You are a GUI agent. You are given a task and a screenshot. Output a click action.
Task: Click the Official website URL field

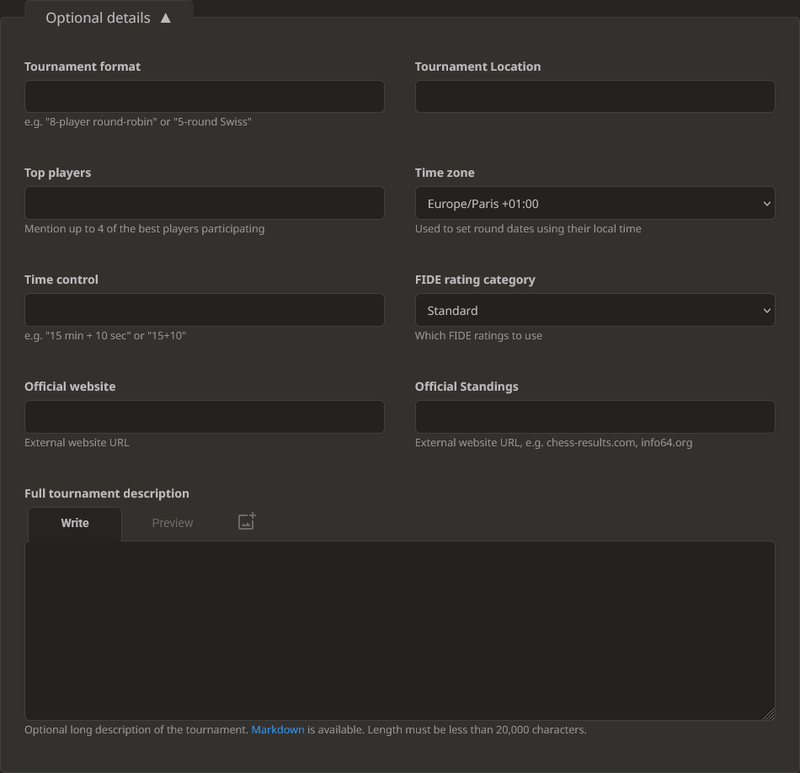[x=204, y=416]
